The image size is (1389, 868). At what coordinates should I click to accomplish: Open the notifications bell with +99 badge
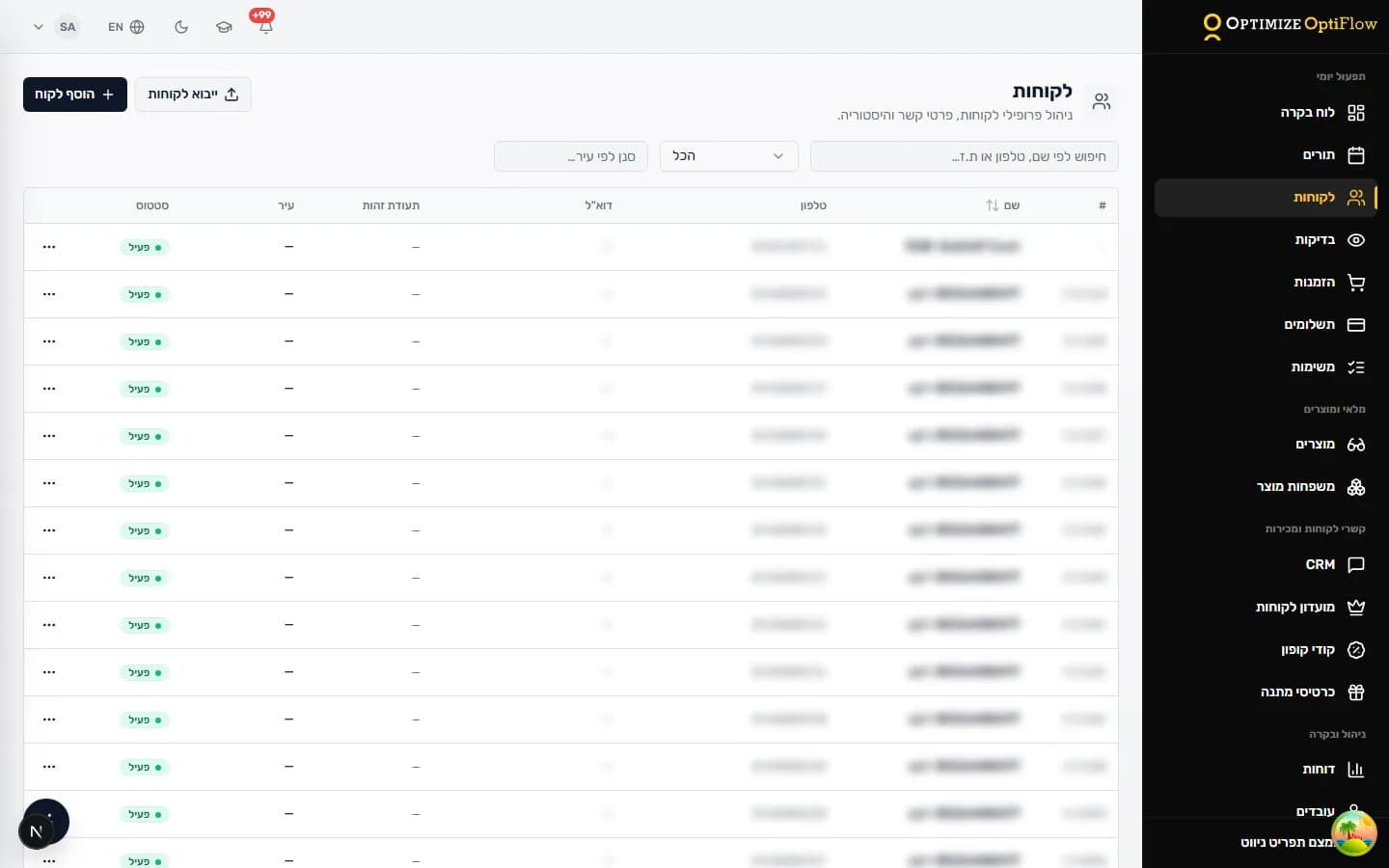(x=265, y=26)
